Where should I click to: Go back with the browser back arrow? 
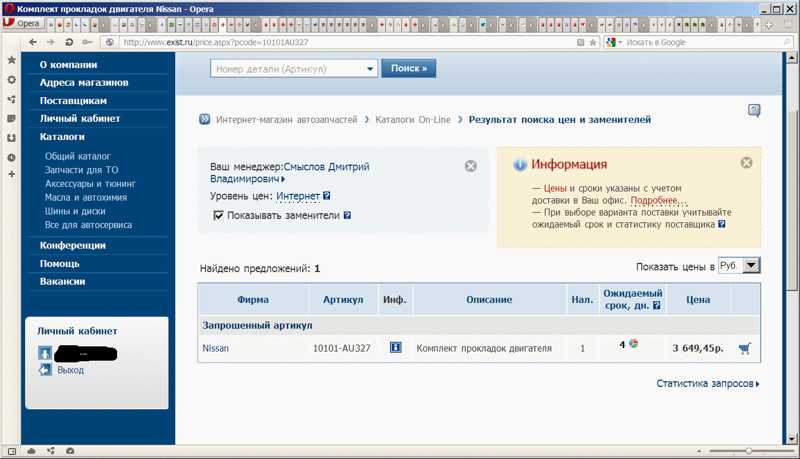click(33, 42)
